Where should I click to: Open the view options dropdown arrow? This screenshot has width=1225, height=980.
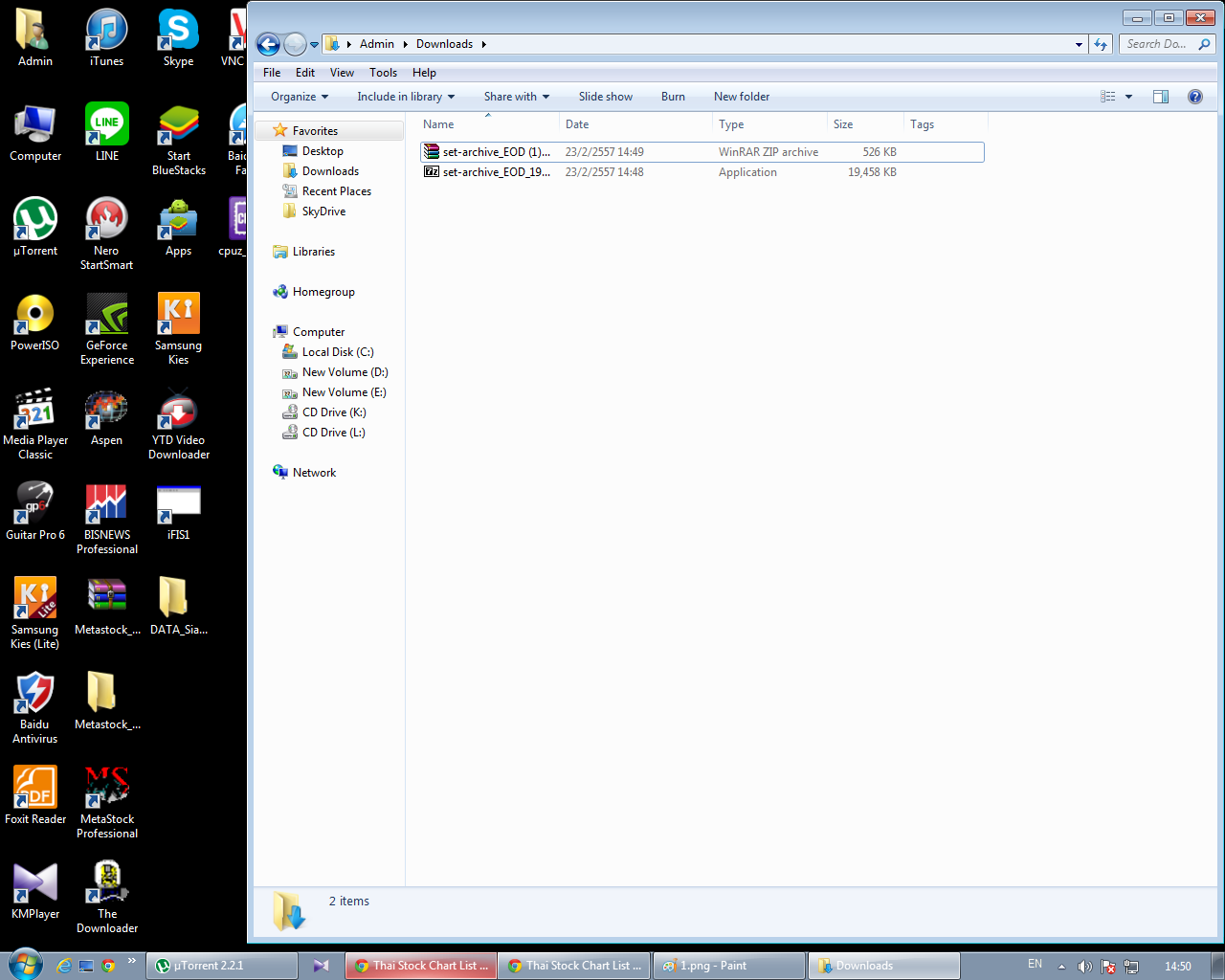pyautogui.click(x=1128, y=97)
